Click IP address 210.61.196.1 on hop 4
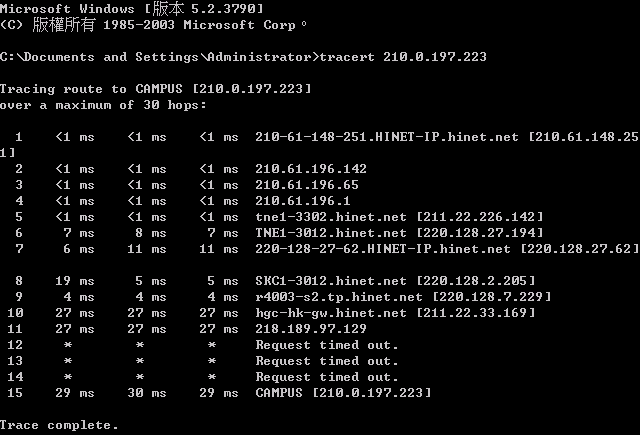Screen dimensions: 640x435 pyautogui.click(x=303, y=200)
